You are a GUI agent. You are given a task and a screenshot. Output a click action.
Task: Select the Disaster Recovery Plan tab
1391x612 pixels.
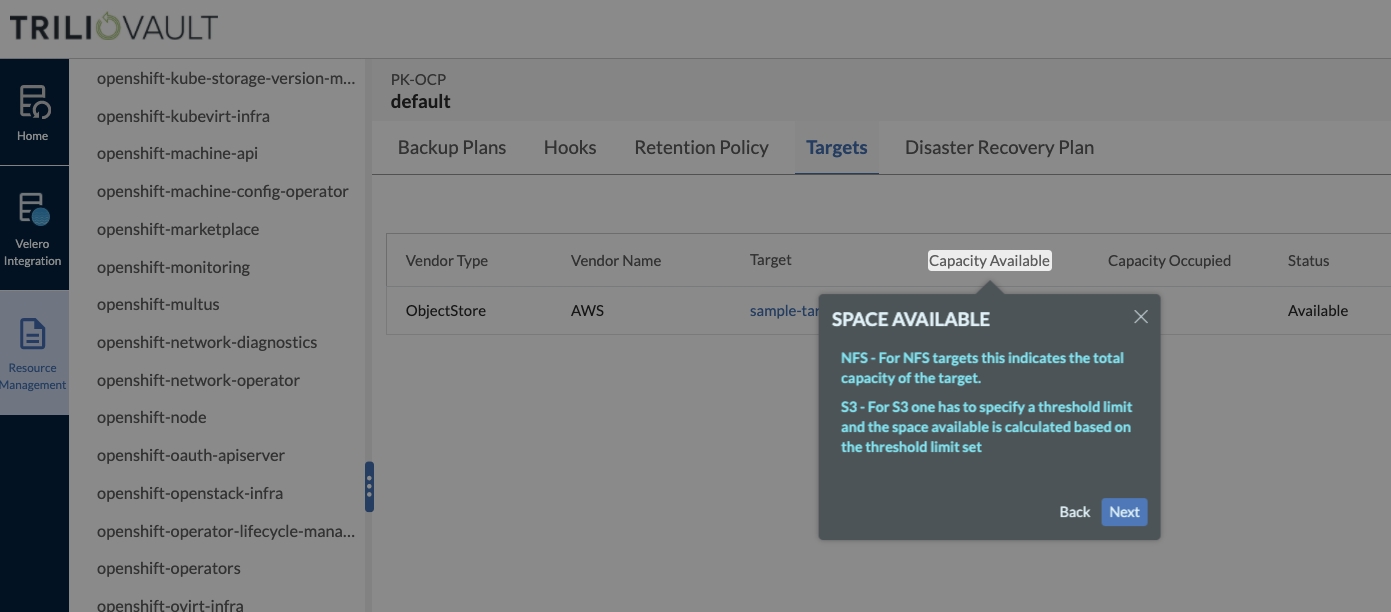coord(999,148)
